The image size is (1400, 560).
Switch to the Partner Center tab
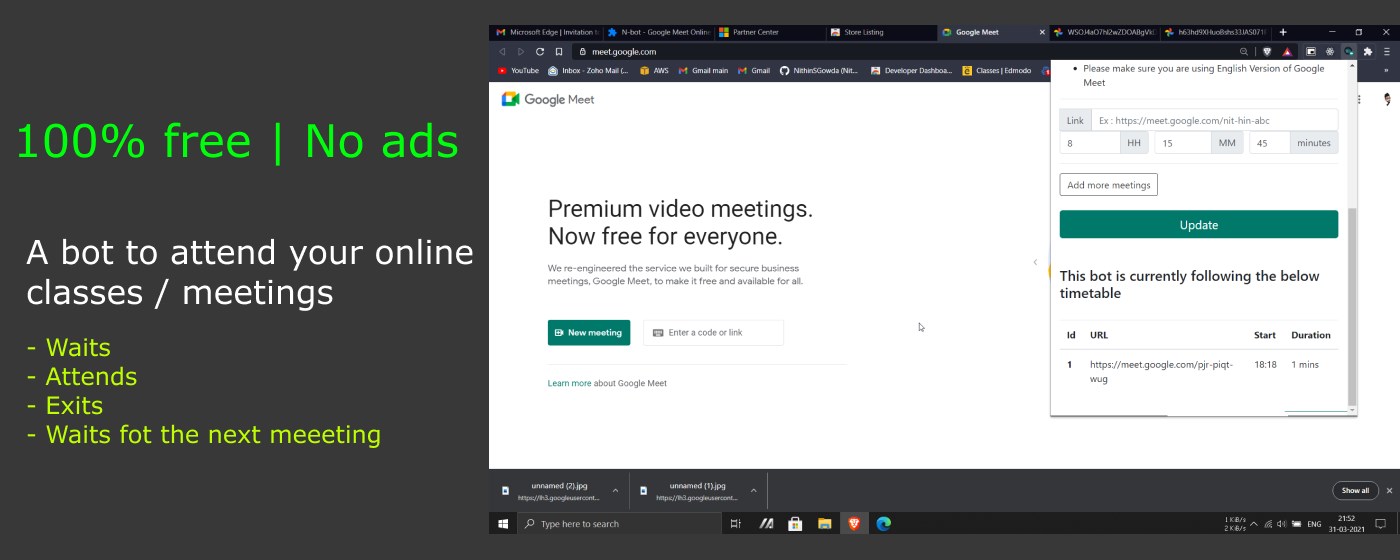pos(768,32)
